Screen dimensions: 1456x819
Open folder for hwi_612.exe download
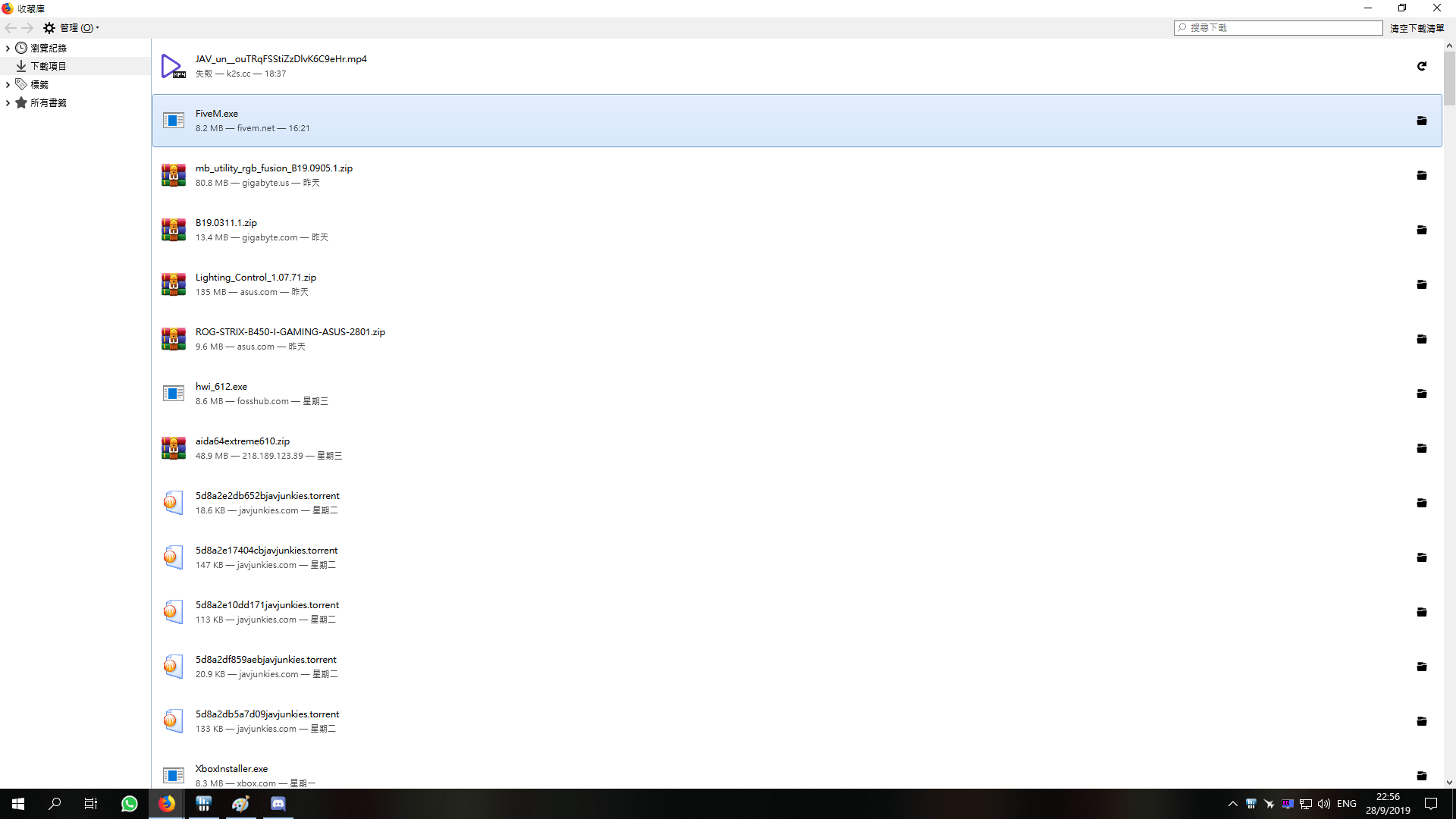[1422, 394]
